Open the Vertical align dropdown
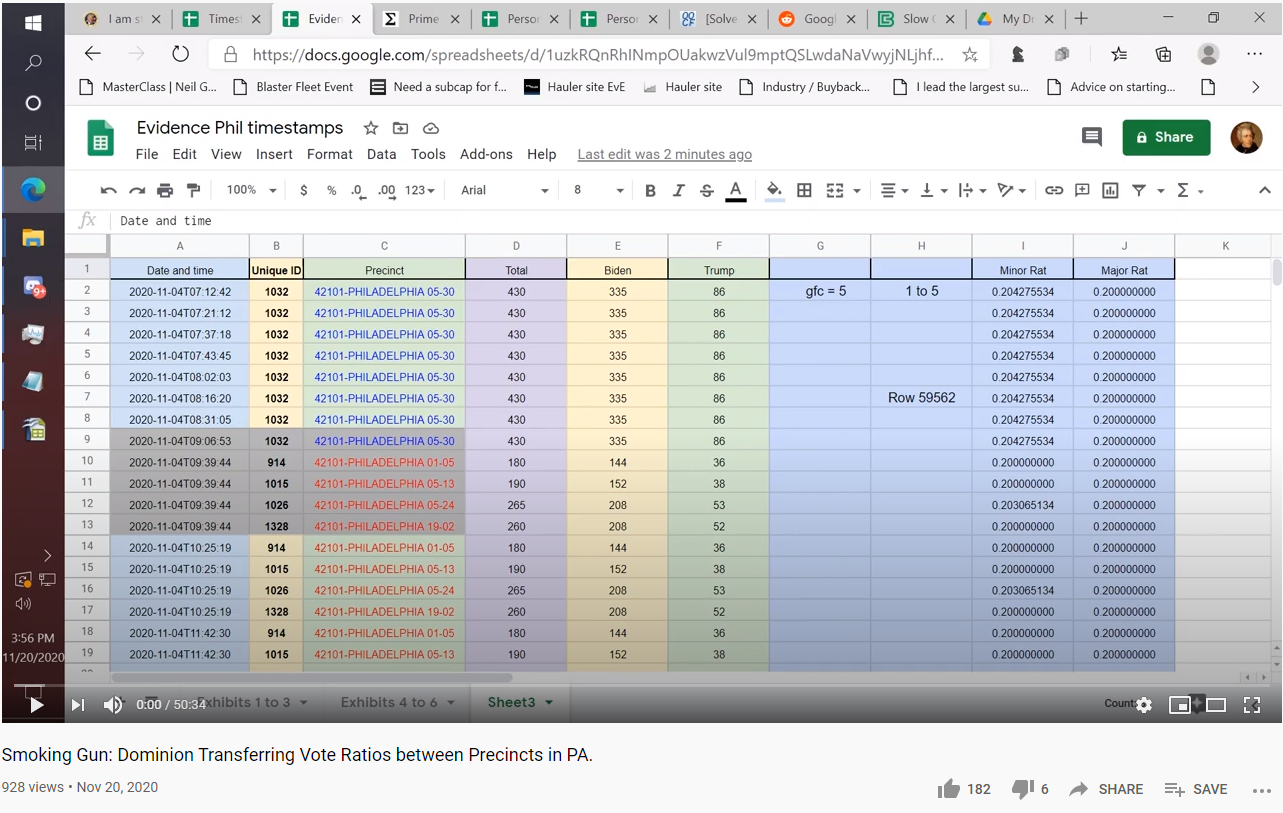 click(x=932, y=190)
